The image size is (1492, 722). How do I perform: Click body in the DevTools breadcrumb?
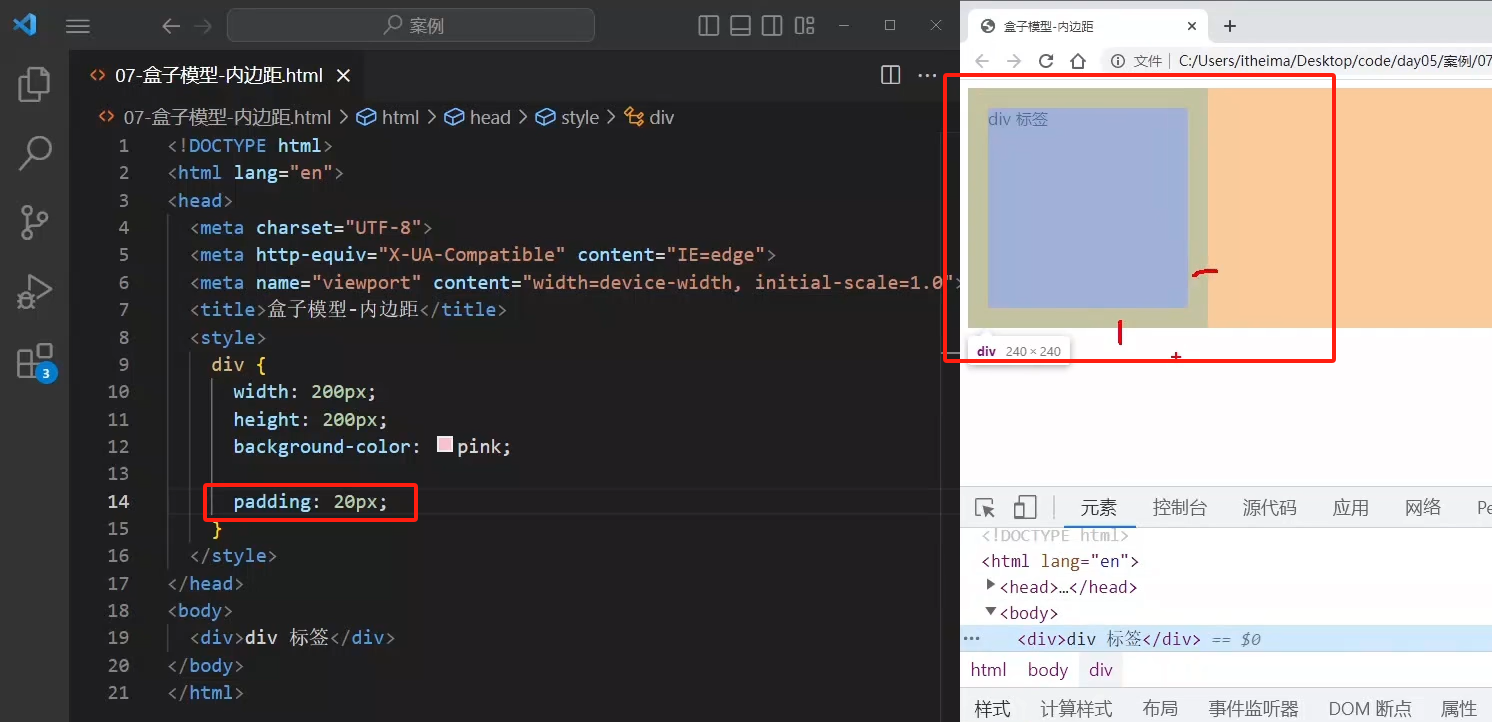click(x=1048, y=670)
